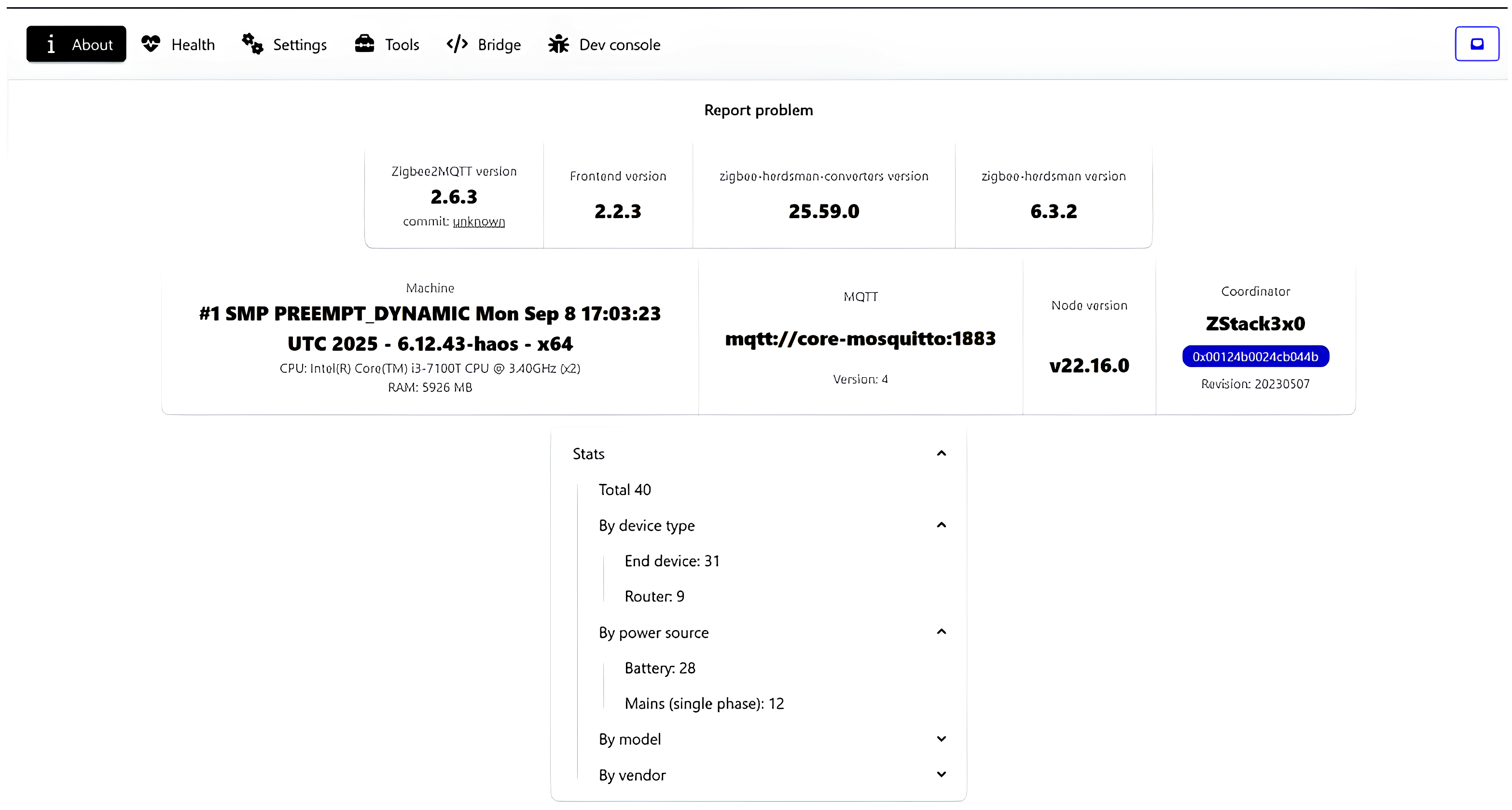Click the Dev console bug icon
1512x810 pixels.
click(x=558, y=44)
